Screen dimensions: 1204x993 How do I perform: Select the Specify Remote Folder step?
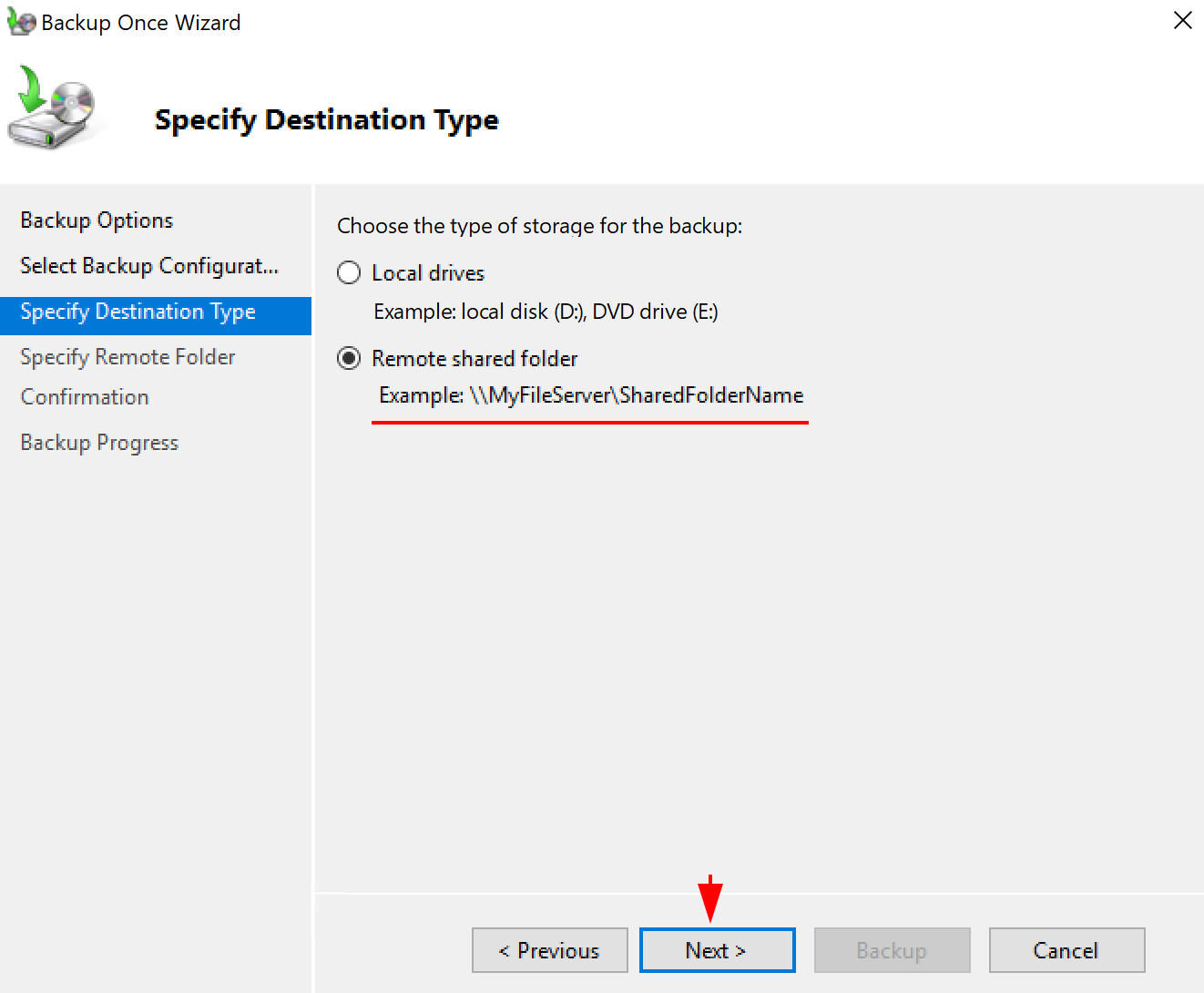pyautogui.click(x=127, y=356)
